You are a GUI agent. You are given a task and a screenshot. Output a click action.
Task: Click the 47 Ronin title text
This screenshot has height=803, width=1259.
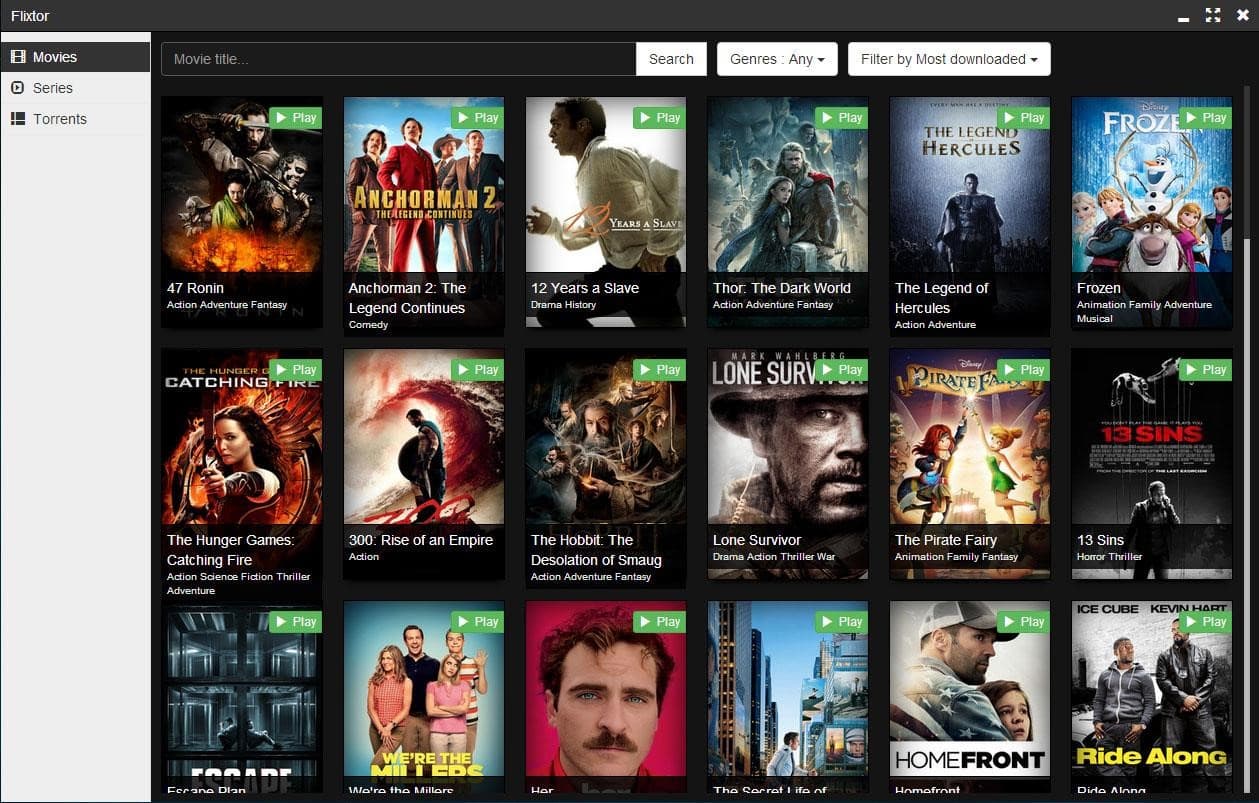[x=196, y=288]
